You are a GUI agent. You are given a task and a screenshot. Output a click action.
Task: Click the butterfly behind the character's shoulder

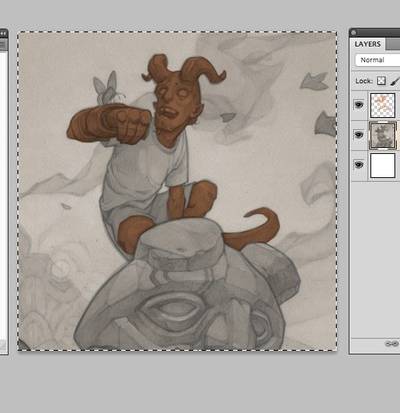click(107, 88)
